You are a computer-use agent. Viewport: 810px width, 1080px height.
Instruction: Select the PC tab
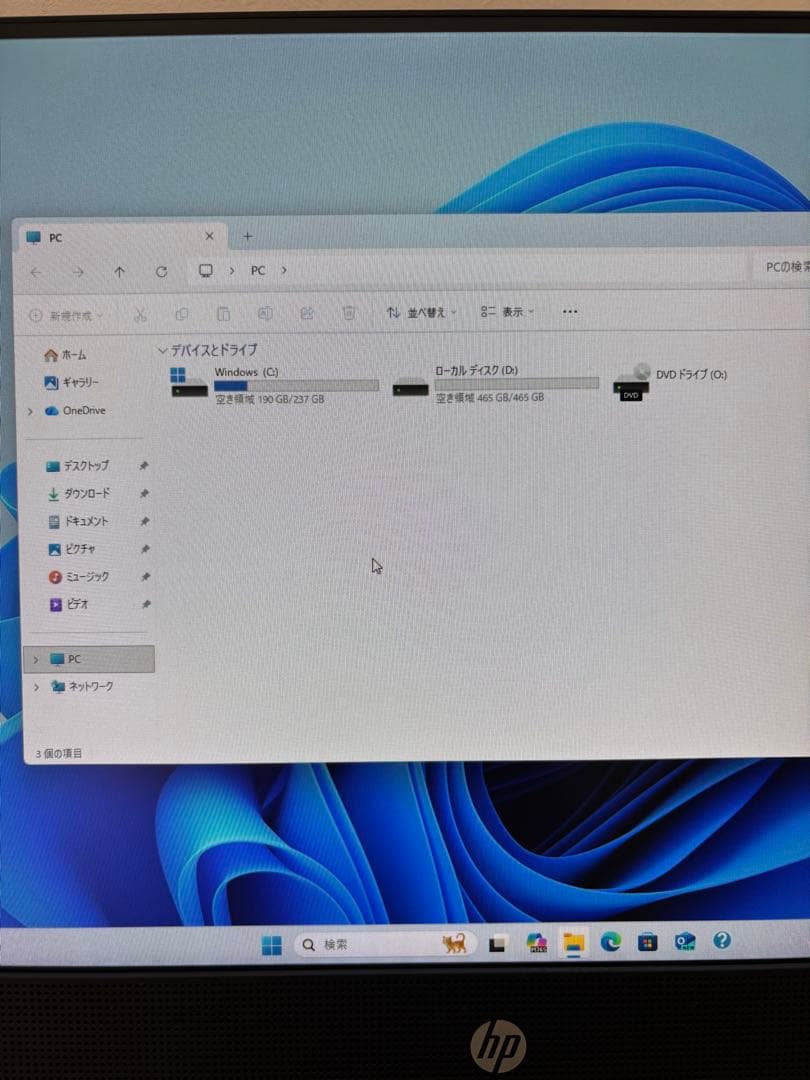[x=121, y=237]
